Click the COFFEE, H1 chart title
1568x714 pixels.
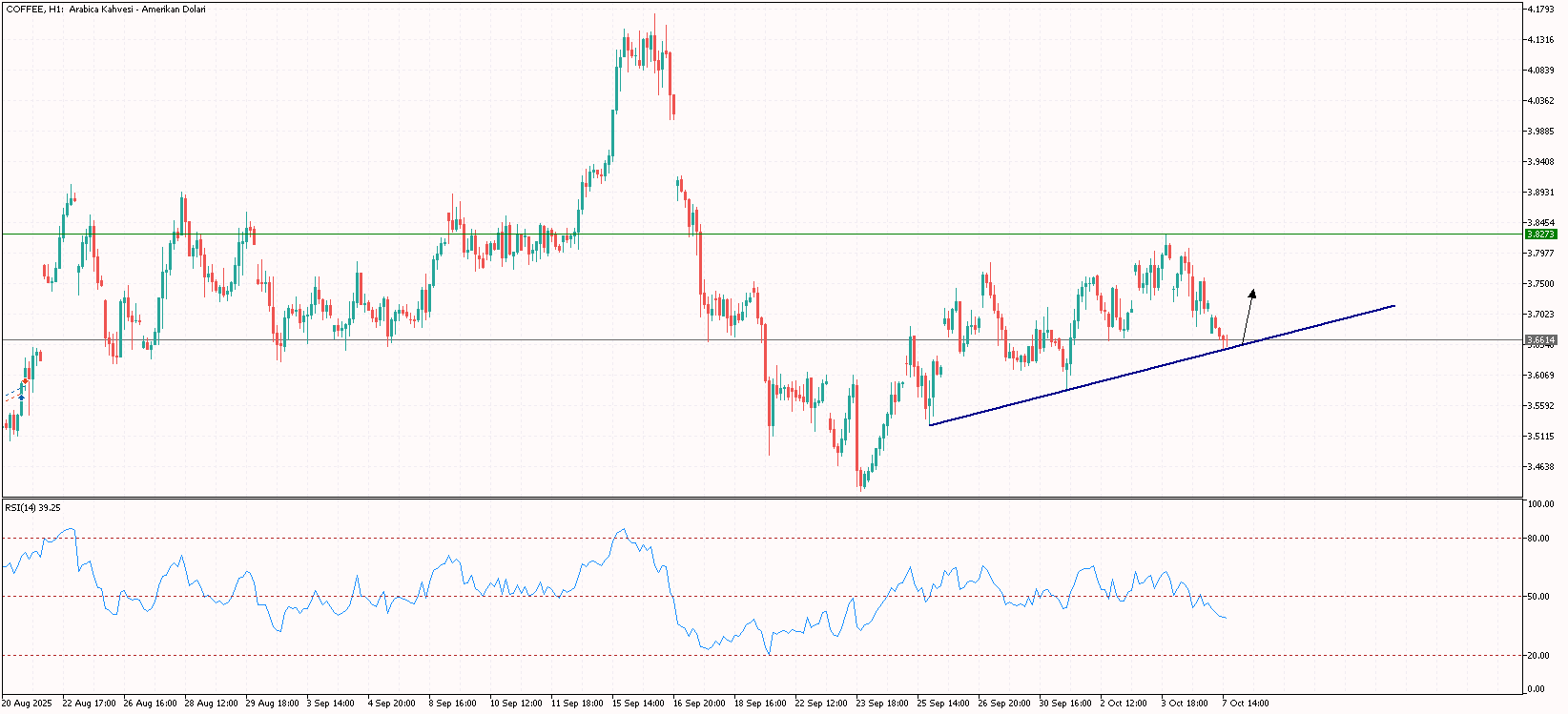point(105,10)
